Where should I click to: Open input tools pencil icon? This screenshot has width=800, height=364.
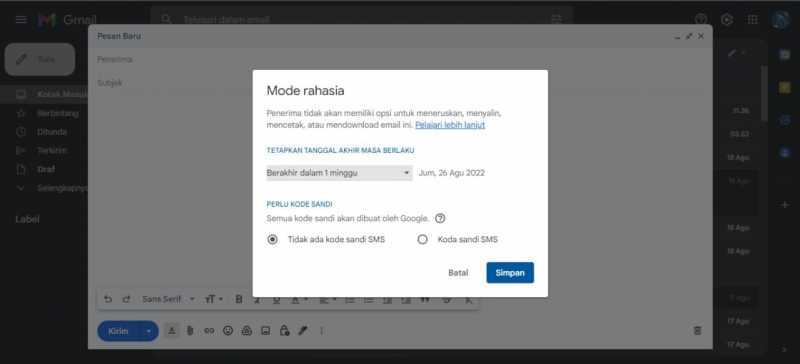pos(732,53)
